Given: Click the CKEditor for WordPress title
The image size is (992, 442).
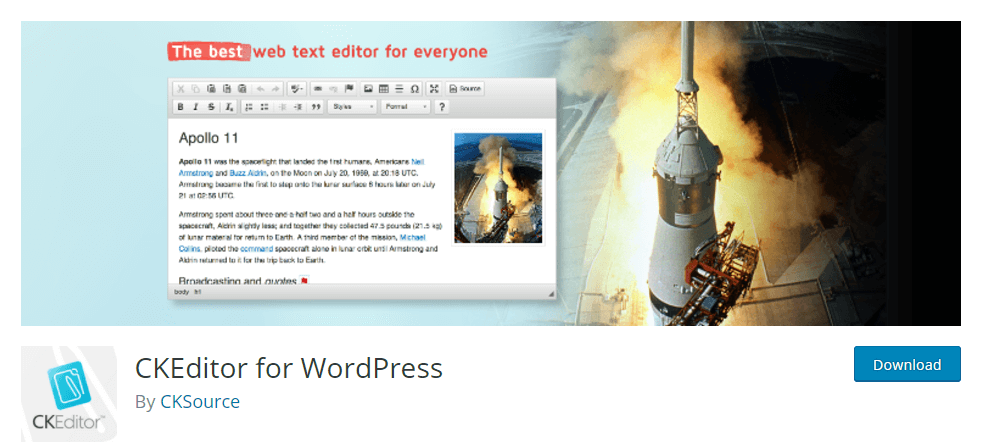Looking at the screenshot, I should click(x=289, y=368).
